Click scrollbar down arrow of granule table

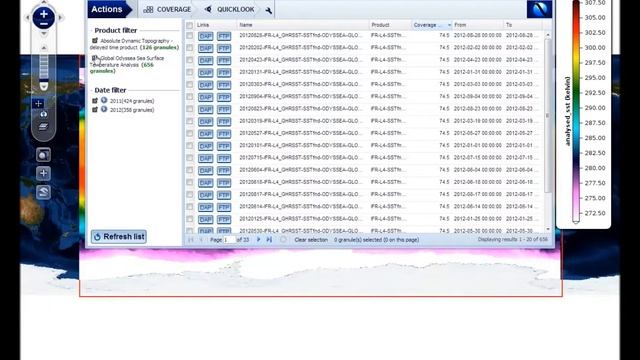pos(547,229)
